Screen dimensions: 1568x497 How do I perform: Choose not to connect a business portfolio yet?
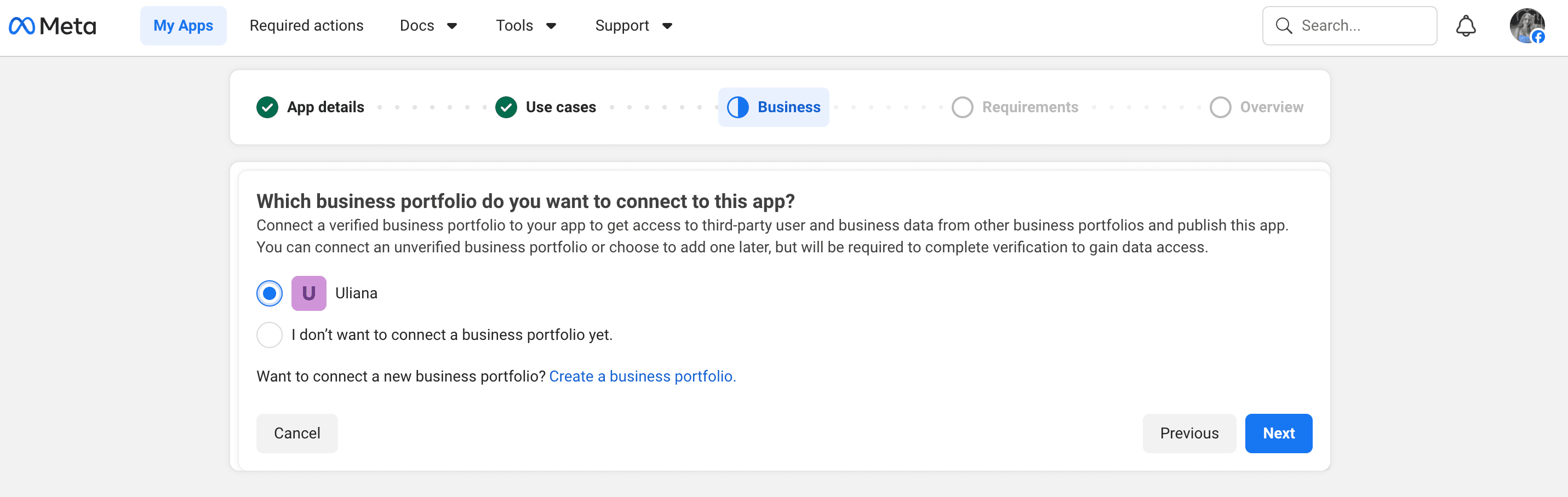[269, 334]
